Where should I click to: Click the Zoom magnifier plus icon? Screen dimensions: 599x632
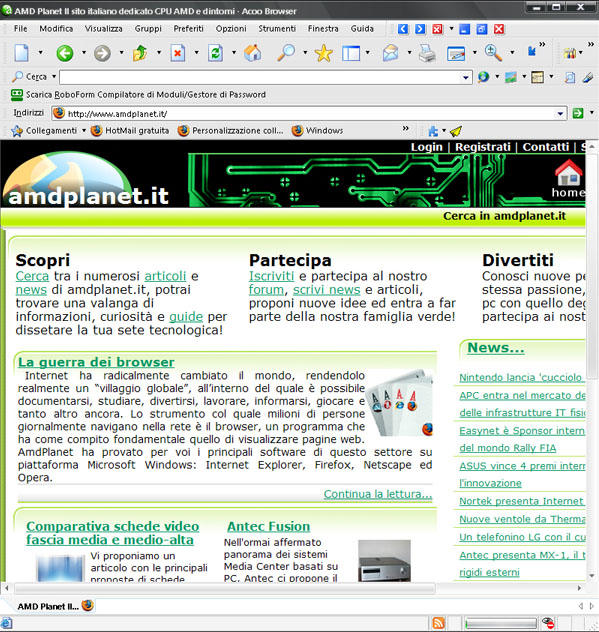point(493,53)
